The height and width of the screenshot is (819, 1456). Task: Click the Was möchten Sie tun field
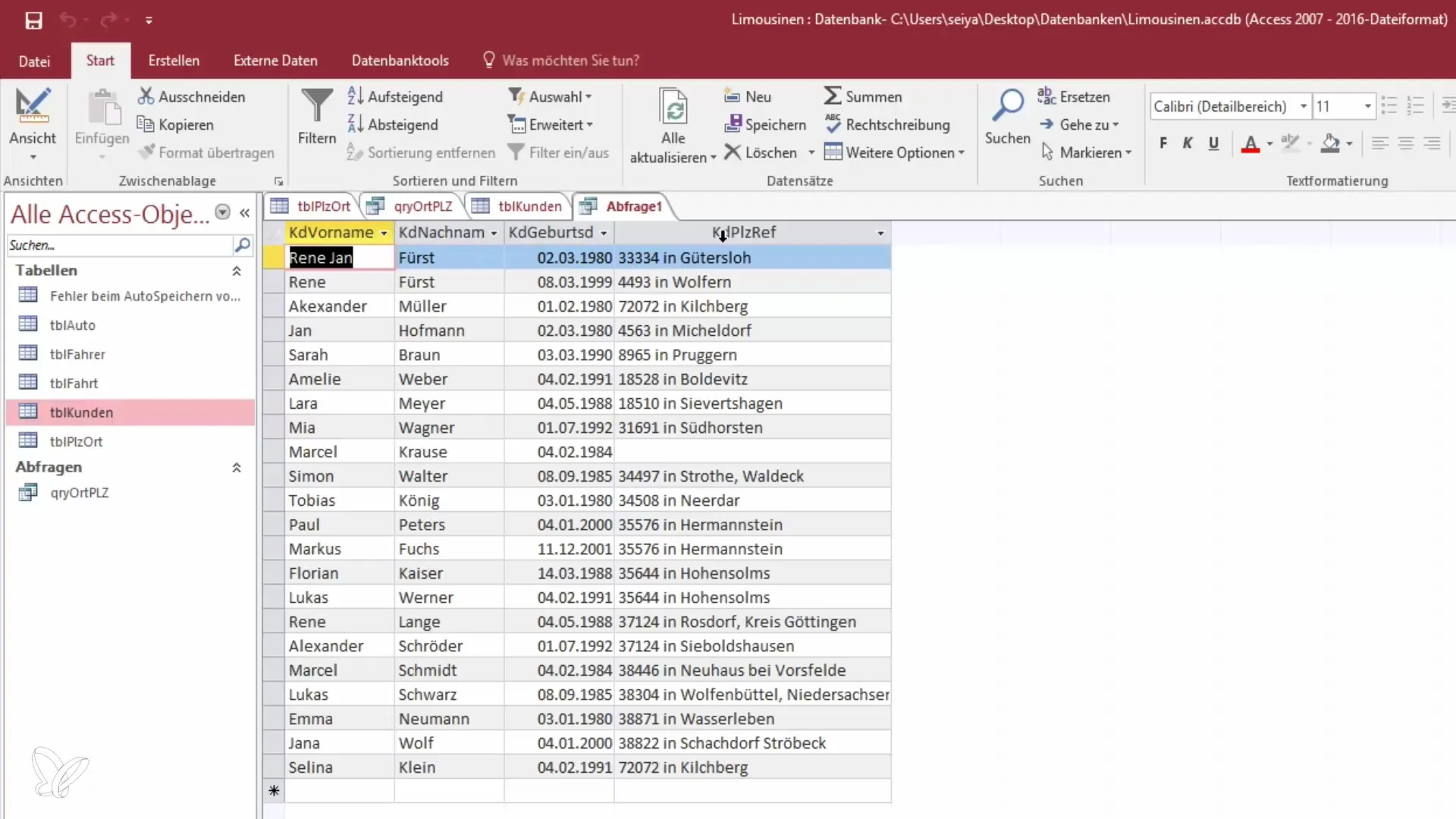click(570, 61)
